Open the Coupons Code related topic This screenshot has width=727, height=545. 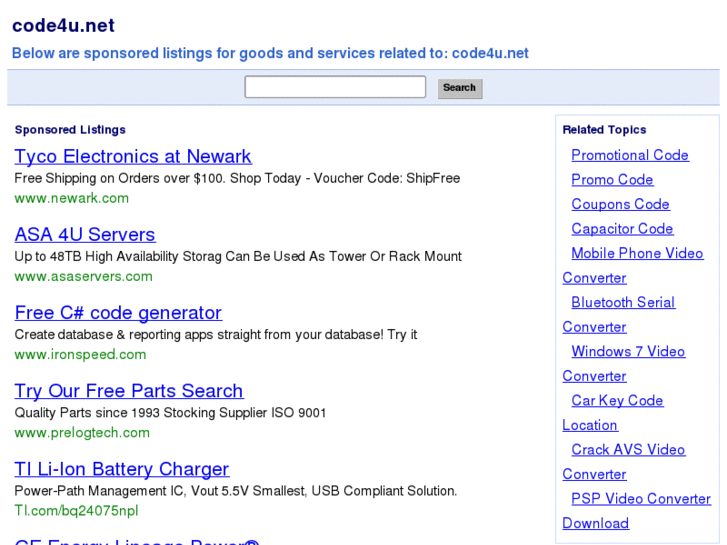pos(620,204)
